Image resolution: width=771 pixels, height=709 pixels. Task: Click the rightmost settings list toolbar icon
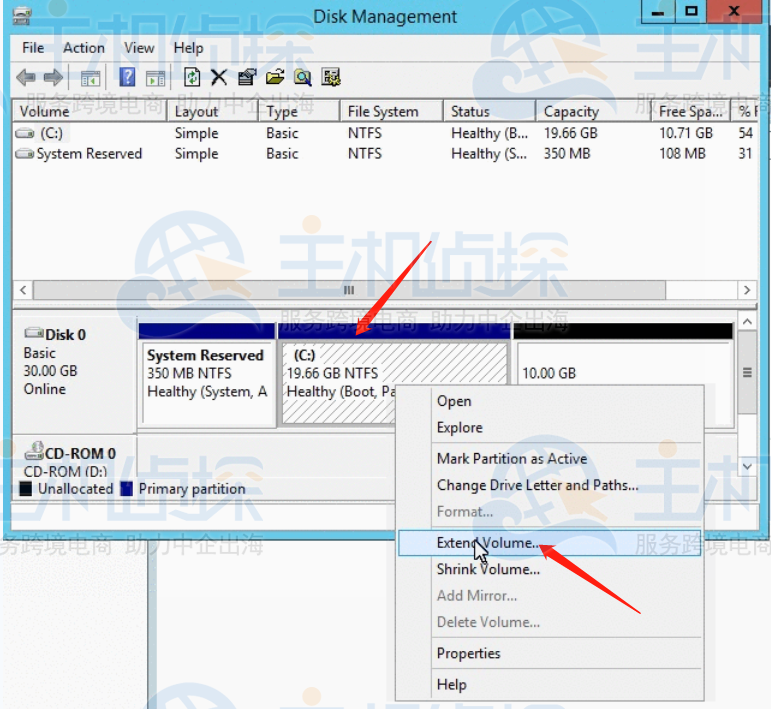pyautogui.click(x=332, y=77)
